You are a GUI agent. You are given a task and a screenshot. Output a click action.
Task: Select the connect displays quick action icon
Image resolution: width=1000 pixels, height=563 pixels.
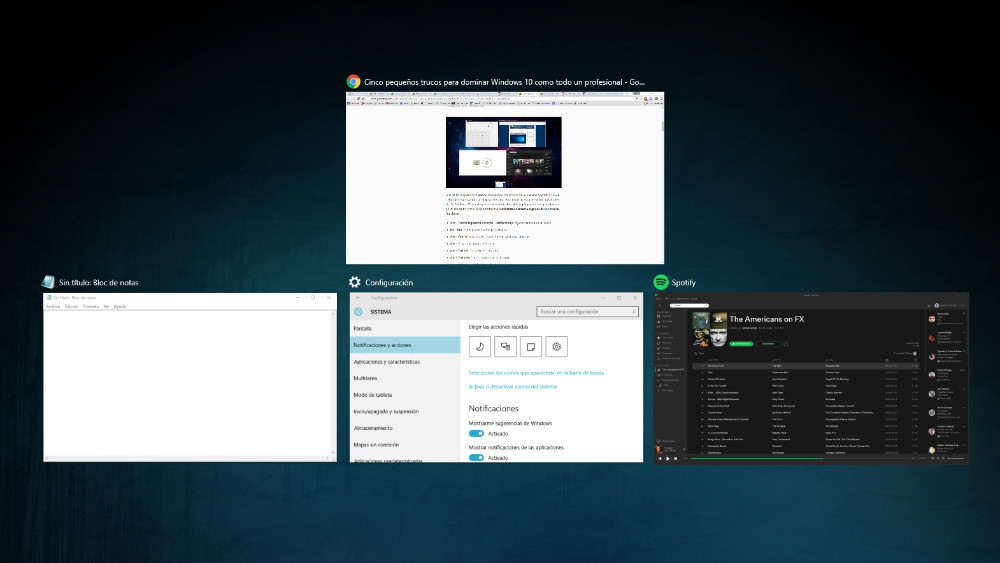(x=505, y=346)
